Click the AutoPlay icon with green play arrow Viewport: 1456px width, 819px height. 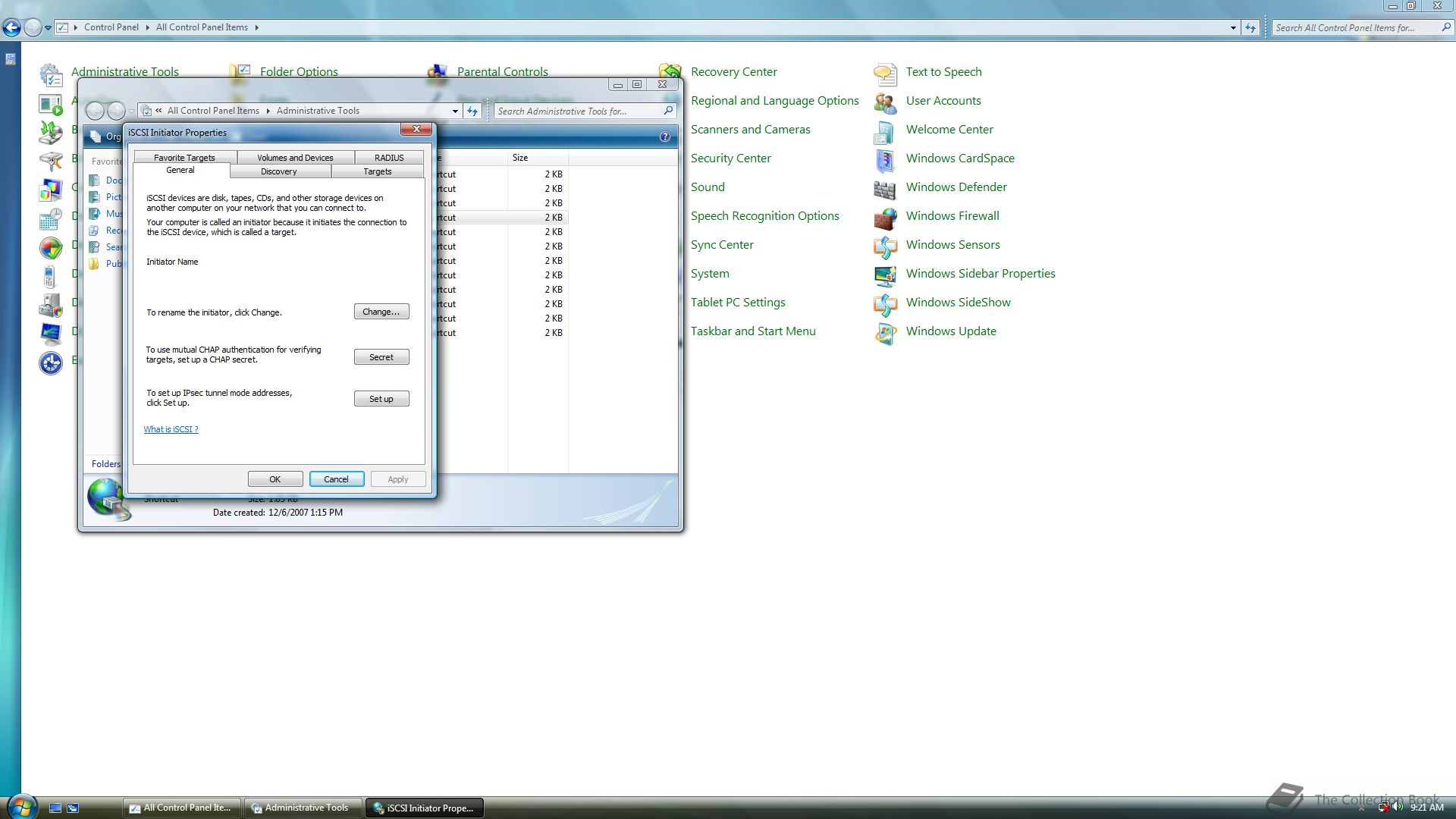coord(51,104)
